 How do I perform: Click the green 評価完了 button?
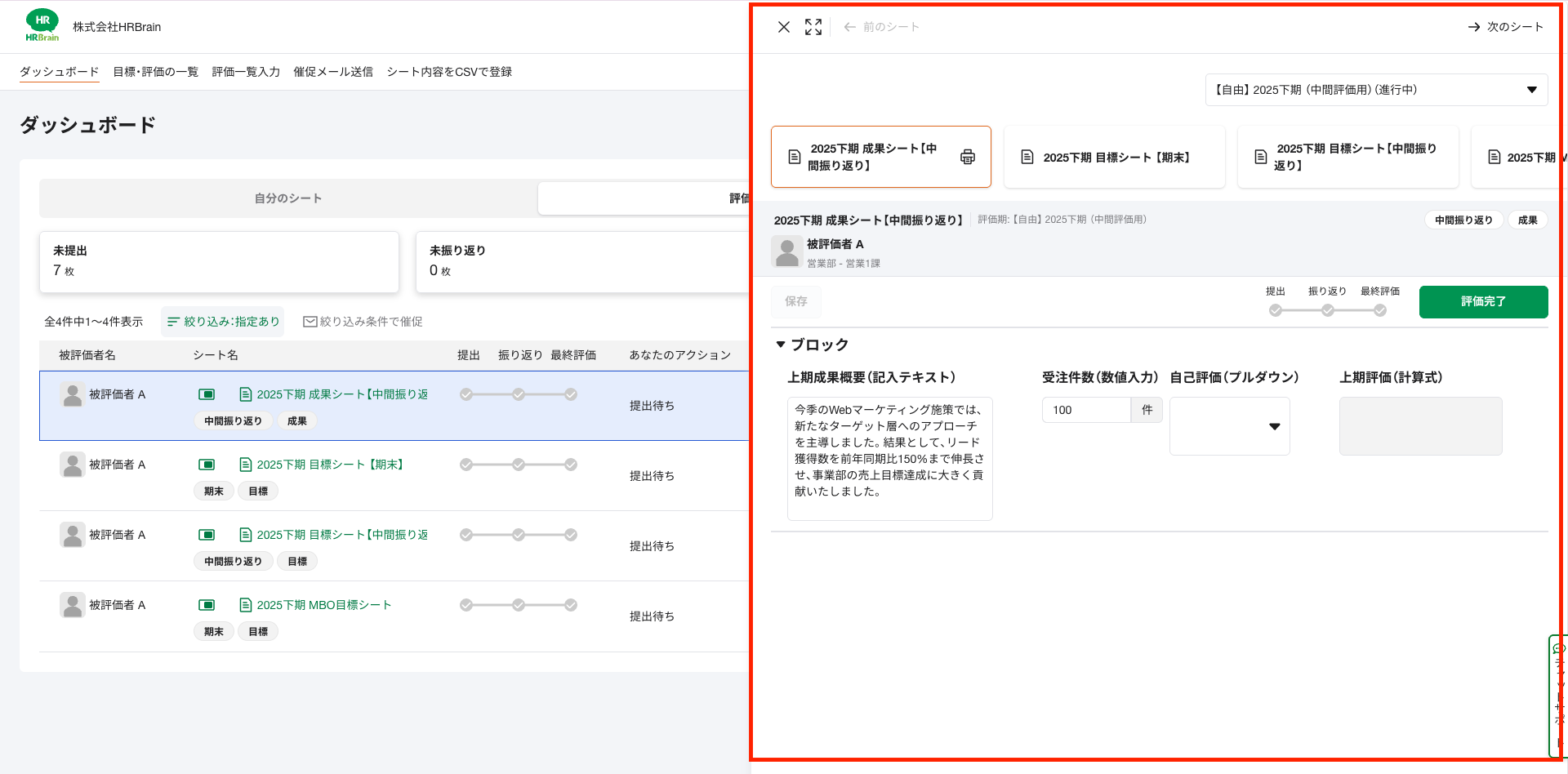[1482, 301]
